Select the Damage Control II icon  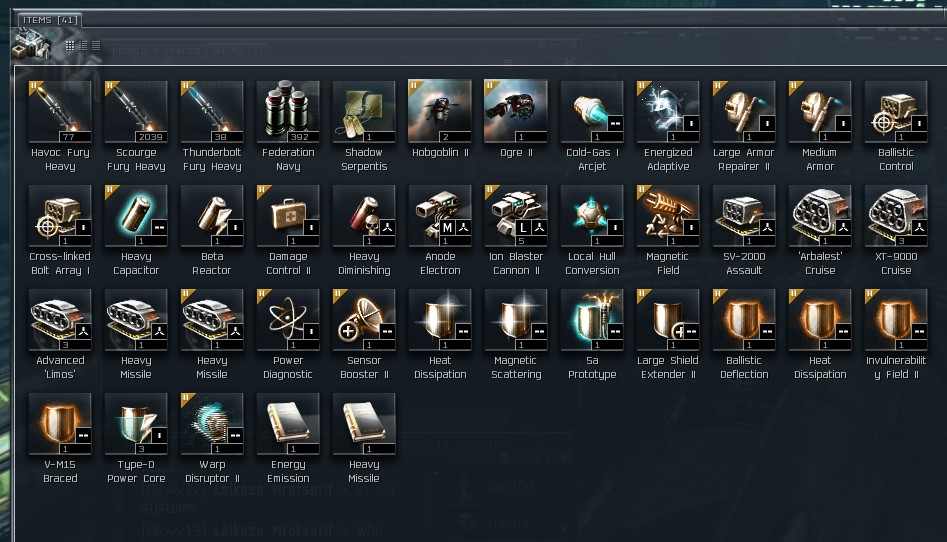288,216
